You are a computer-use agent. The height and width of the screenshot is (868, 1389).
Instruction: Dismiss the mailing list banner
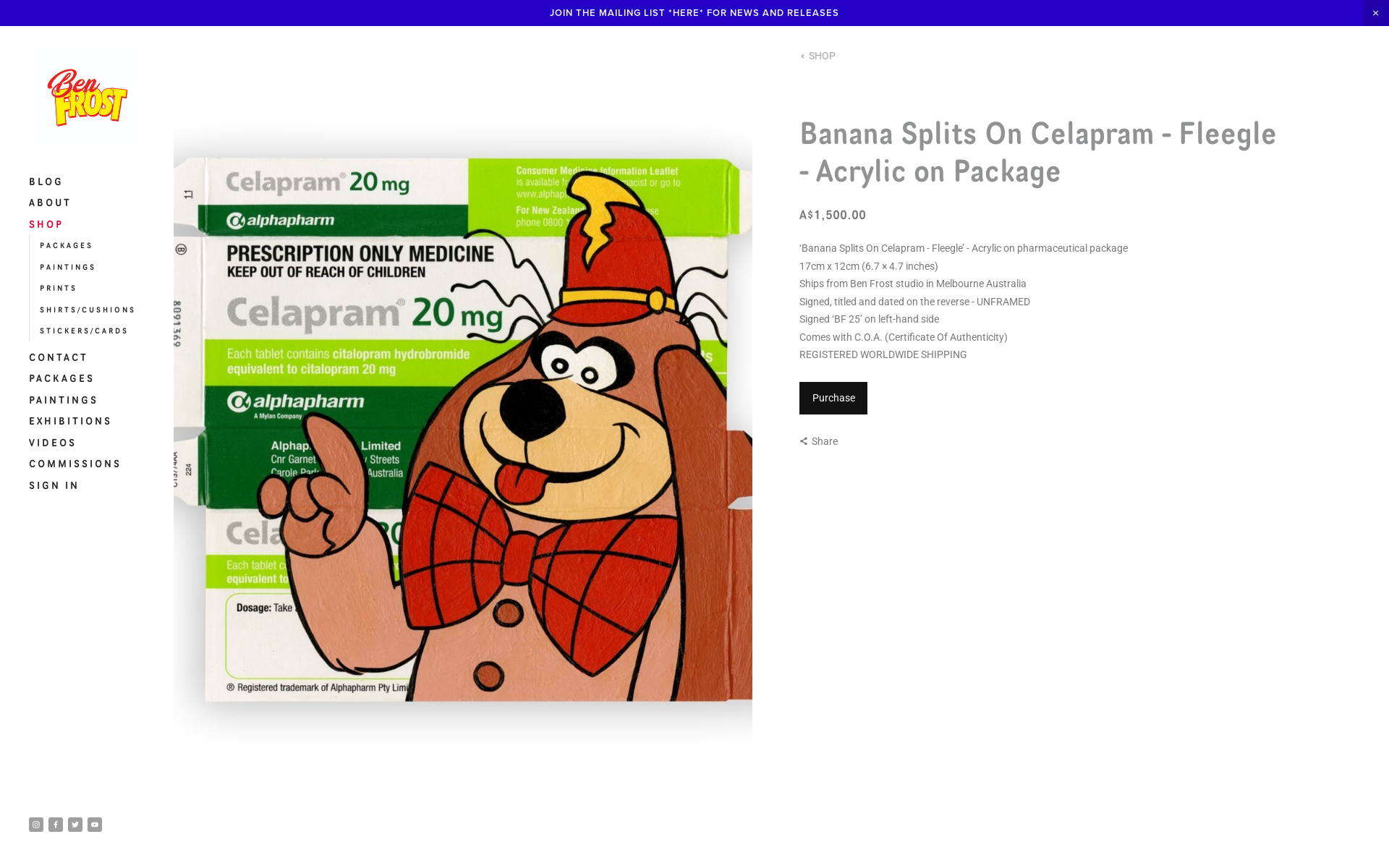[1375, 13]
